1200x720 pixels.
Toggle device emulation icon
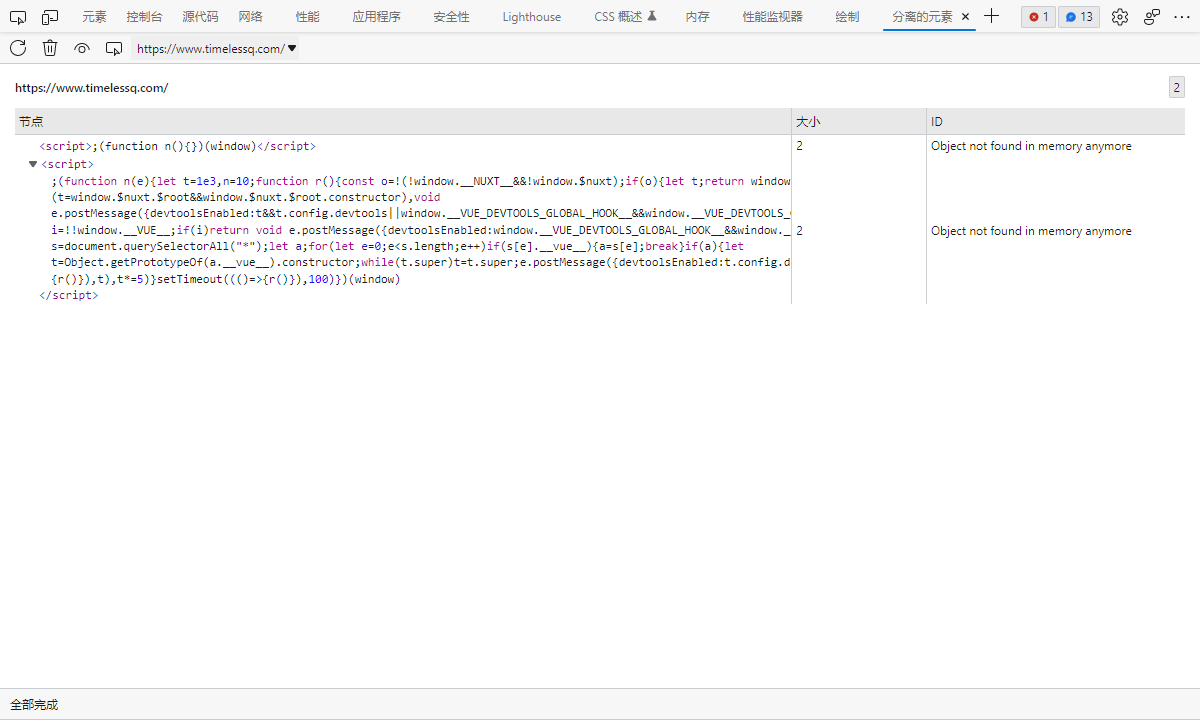pos(50,17)
